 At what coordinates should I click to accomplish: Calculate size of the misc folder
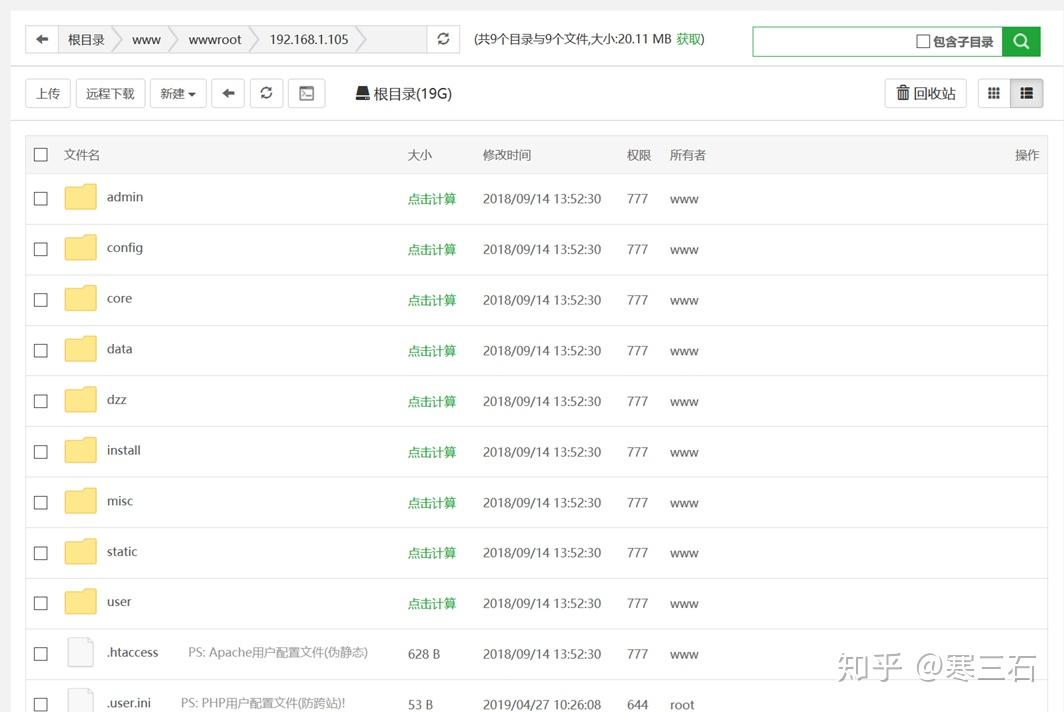click(x=432, y=503)
